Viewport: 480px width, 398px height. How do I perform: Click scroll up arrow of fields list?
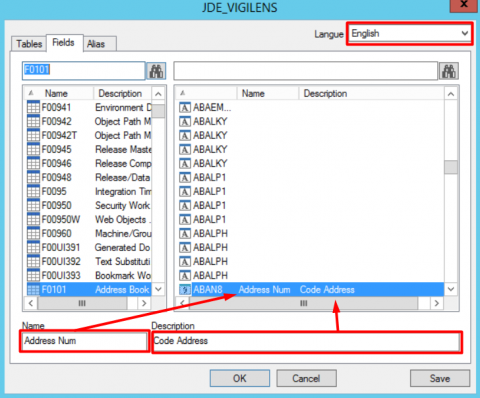pyautogui.click(x=451, y=94)
